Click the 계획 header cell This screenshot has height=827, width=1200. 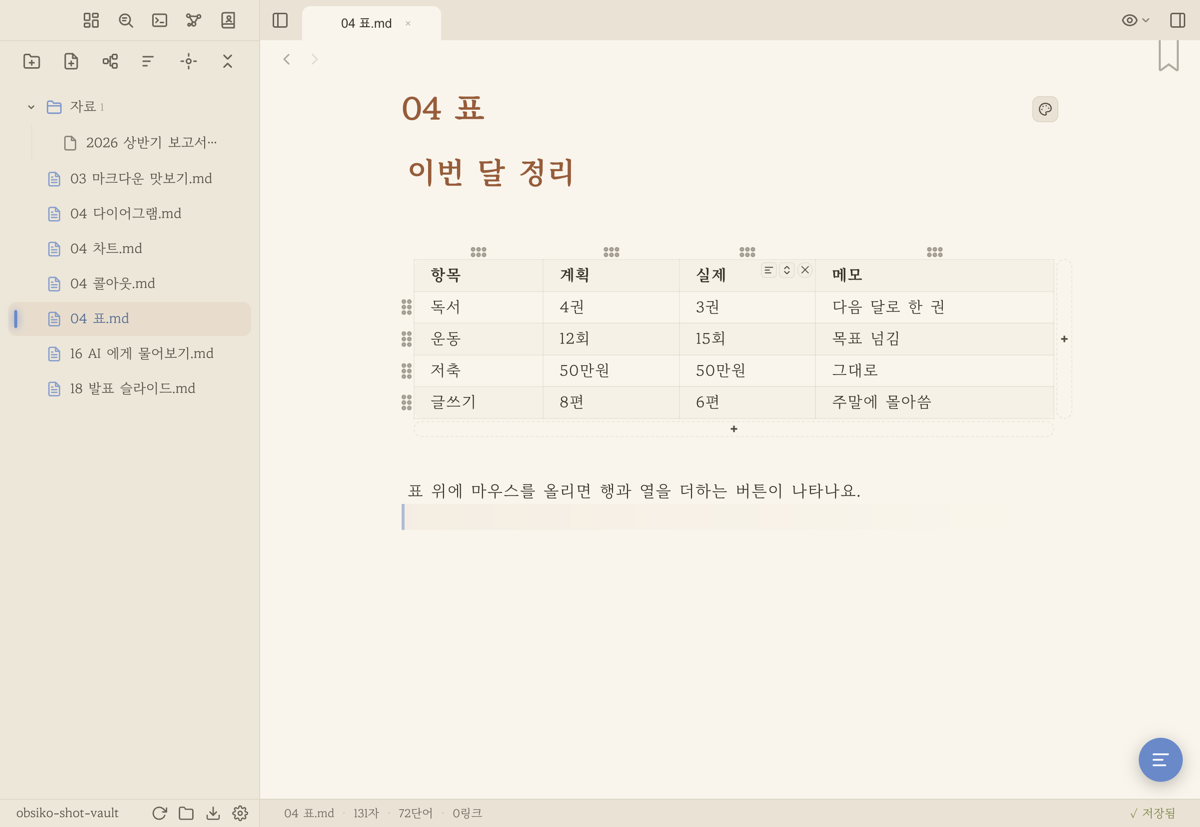tap(611, 275)
